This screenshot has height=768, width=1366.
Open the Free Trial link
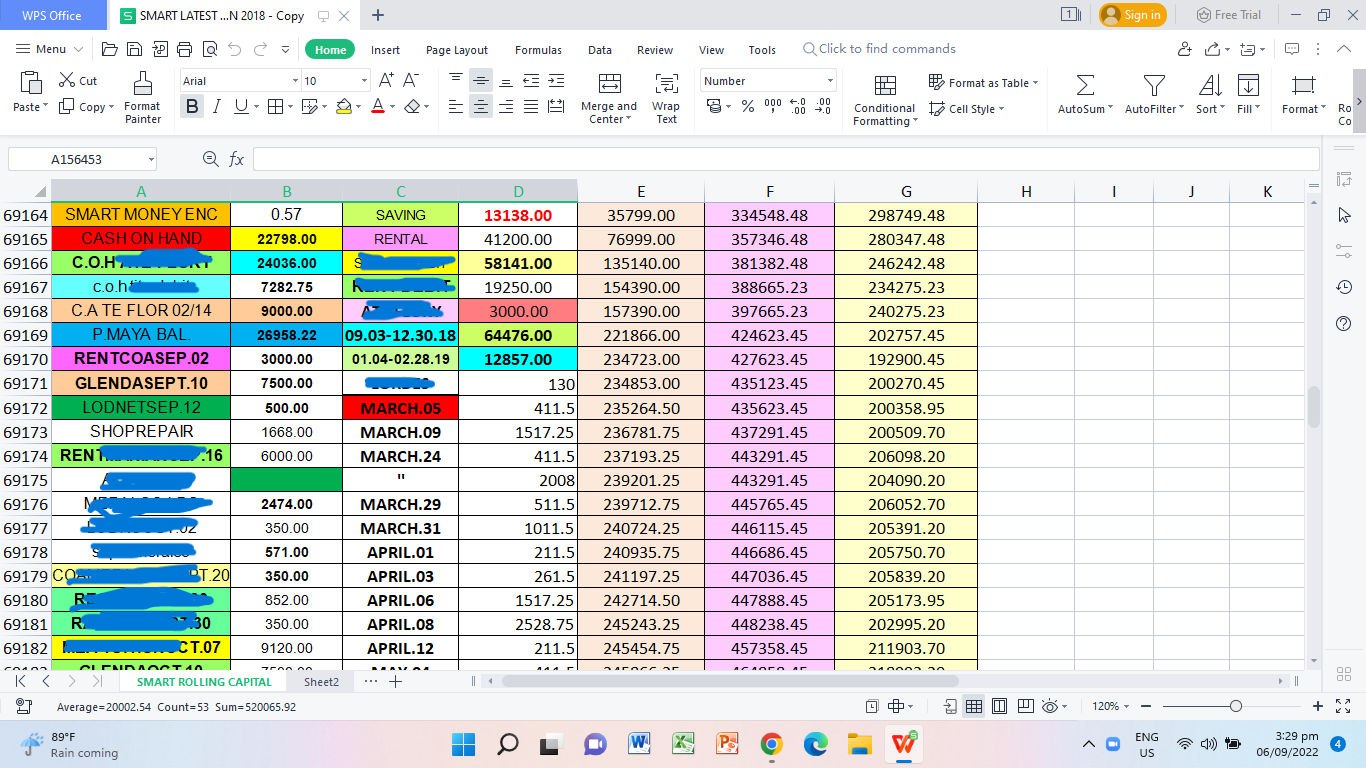[x=1228, y=15]
